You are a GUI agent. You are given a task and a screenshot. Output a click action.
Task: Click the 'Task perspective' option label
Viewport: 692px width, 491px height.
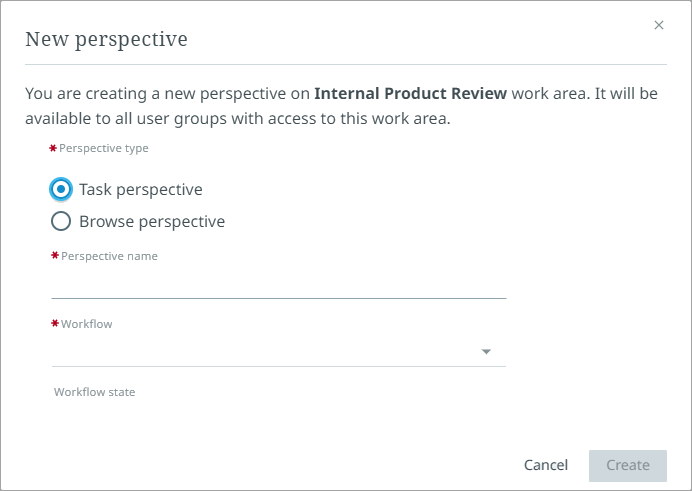141,189
